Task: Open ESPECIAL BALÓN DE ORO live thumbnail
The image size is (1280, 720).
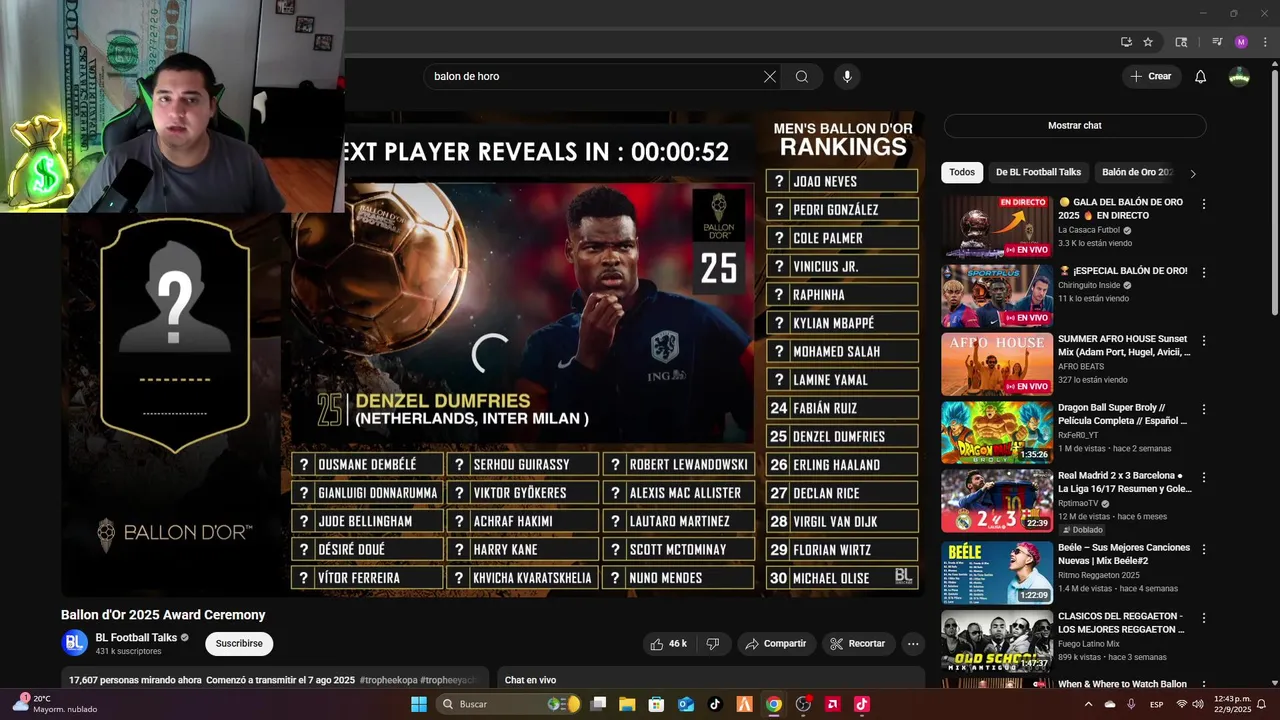Action: tap(997, 296)
